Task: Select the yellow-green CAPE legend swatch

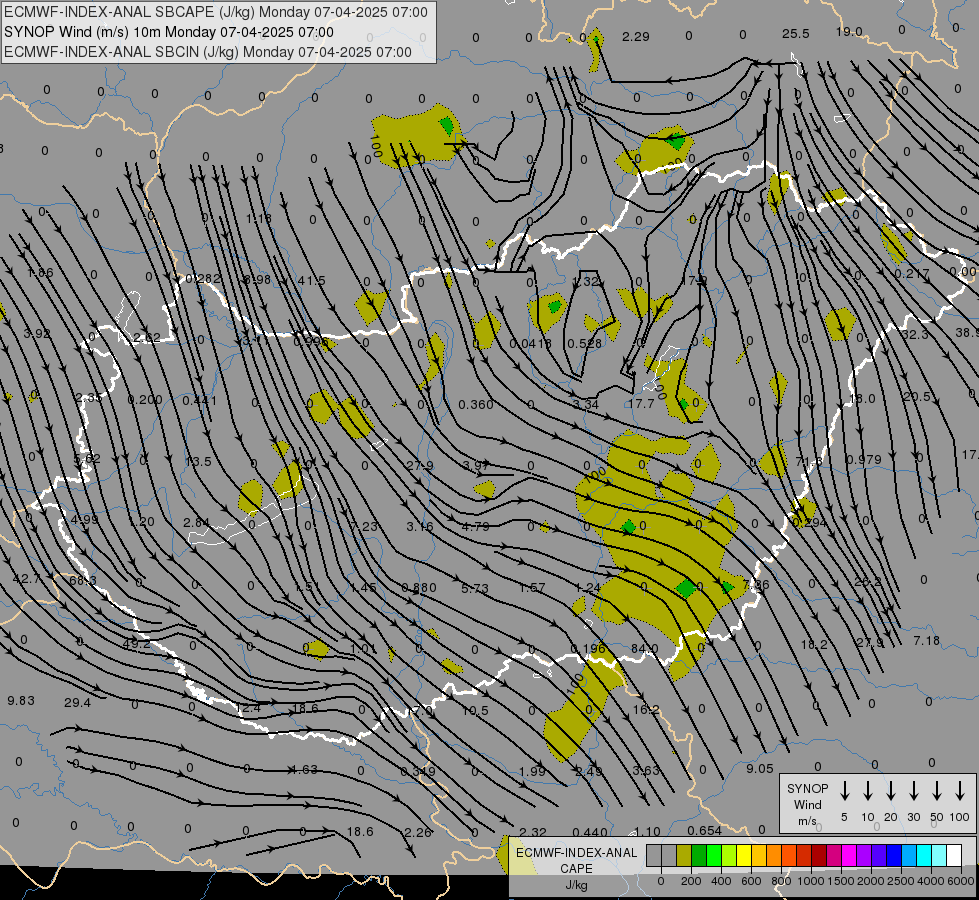Action: (x=729, y=856)
